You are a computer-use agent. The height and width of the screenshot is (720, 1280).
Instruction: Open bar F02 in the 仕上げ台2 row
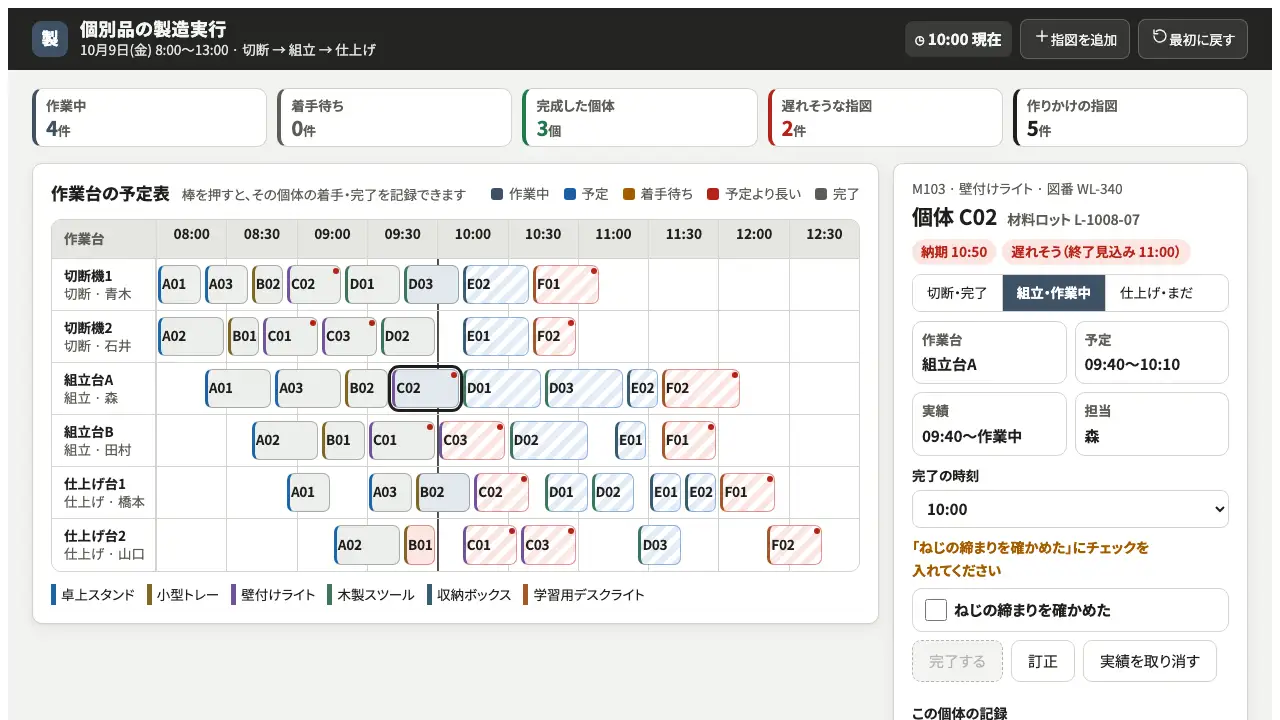795,544
